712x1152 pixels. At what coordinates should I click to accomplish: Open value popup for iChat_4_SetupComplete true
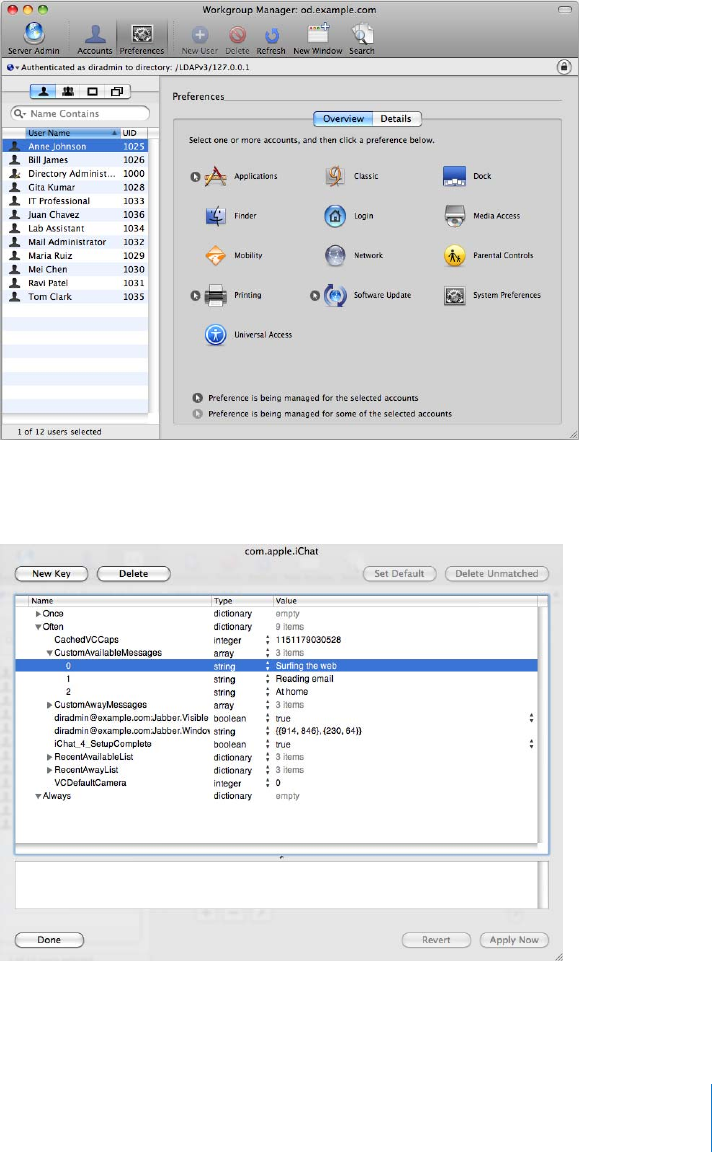[x=531, y=744]
